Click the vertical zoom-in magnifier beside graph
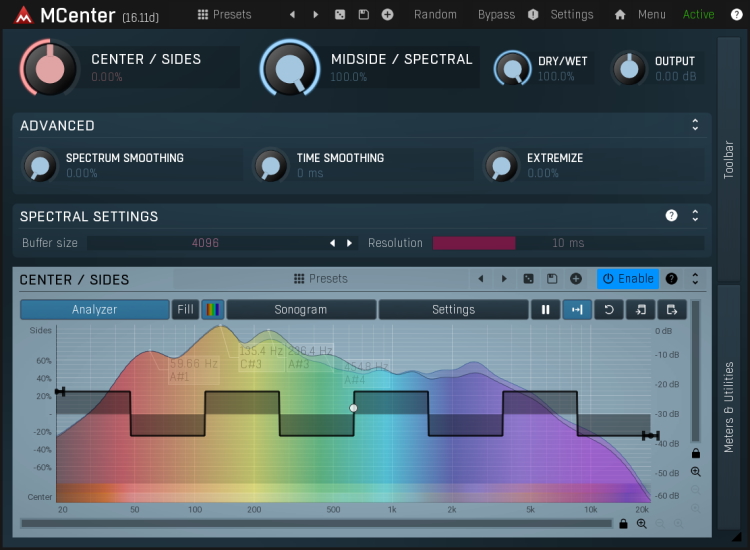Image resolution: width=750 pixels, height=550 pixels. click(696, 472)
